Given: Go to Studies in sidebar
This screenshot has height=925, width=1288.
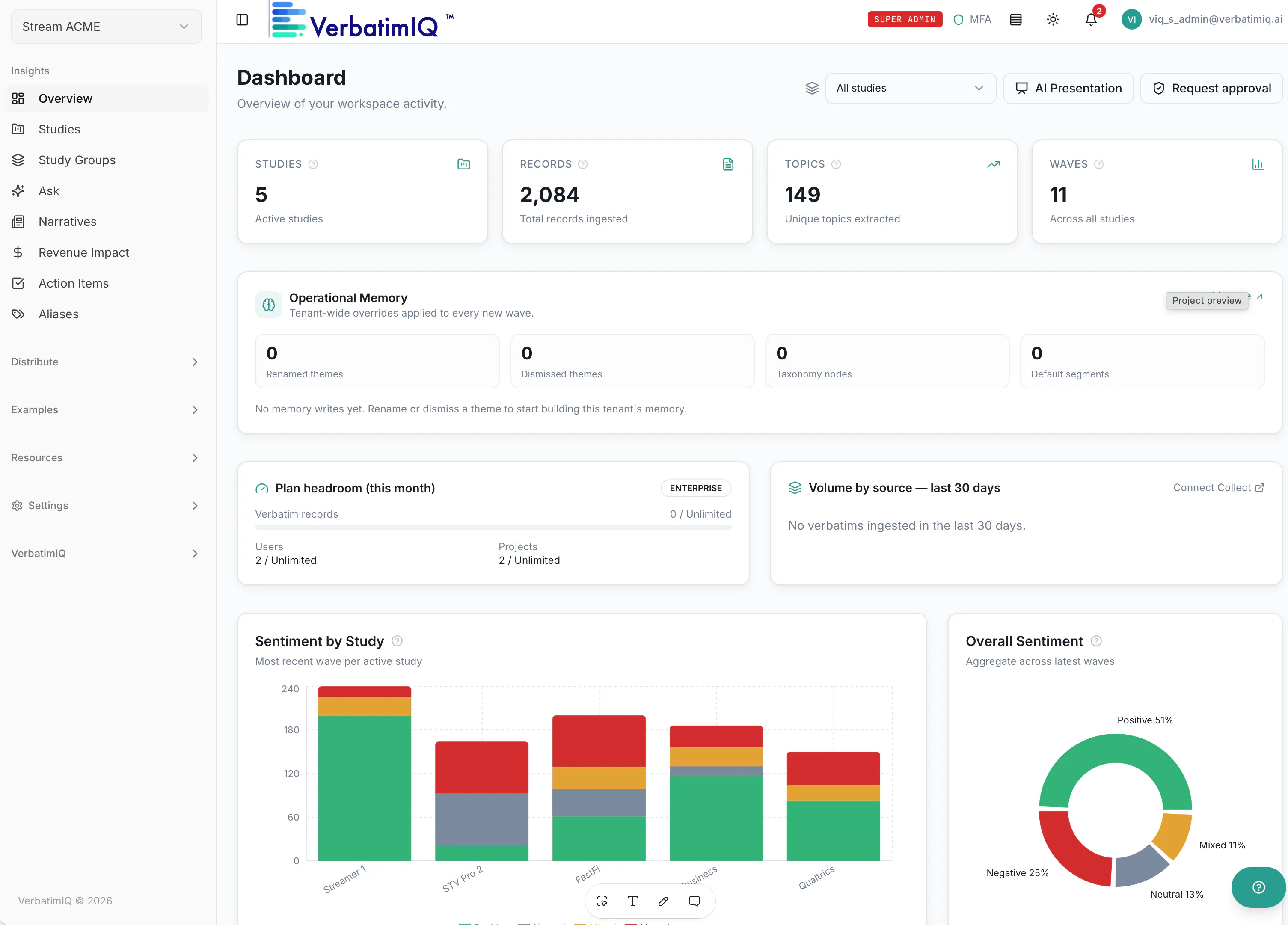Looking at the screenshot, I should pos(106,130).
